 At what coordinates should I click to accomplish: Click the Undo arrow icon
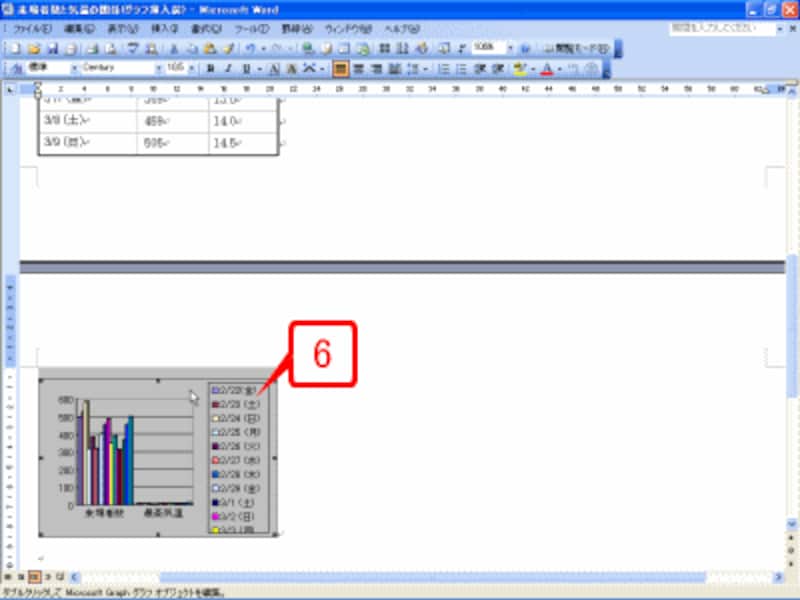[250, 48]
